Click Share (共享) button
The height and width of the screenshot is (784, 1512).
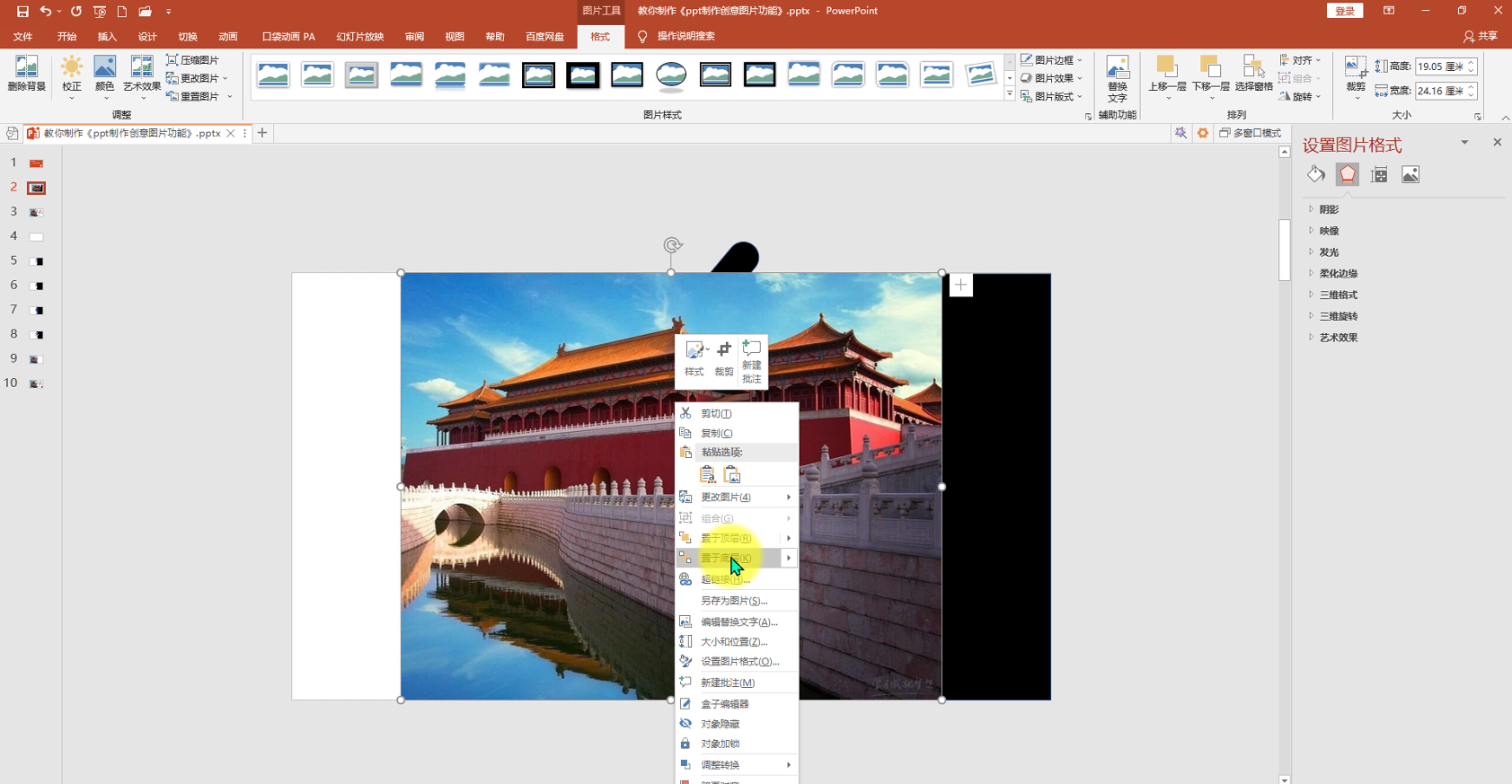tap(1481, 37)
